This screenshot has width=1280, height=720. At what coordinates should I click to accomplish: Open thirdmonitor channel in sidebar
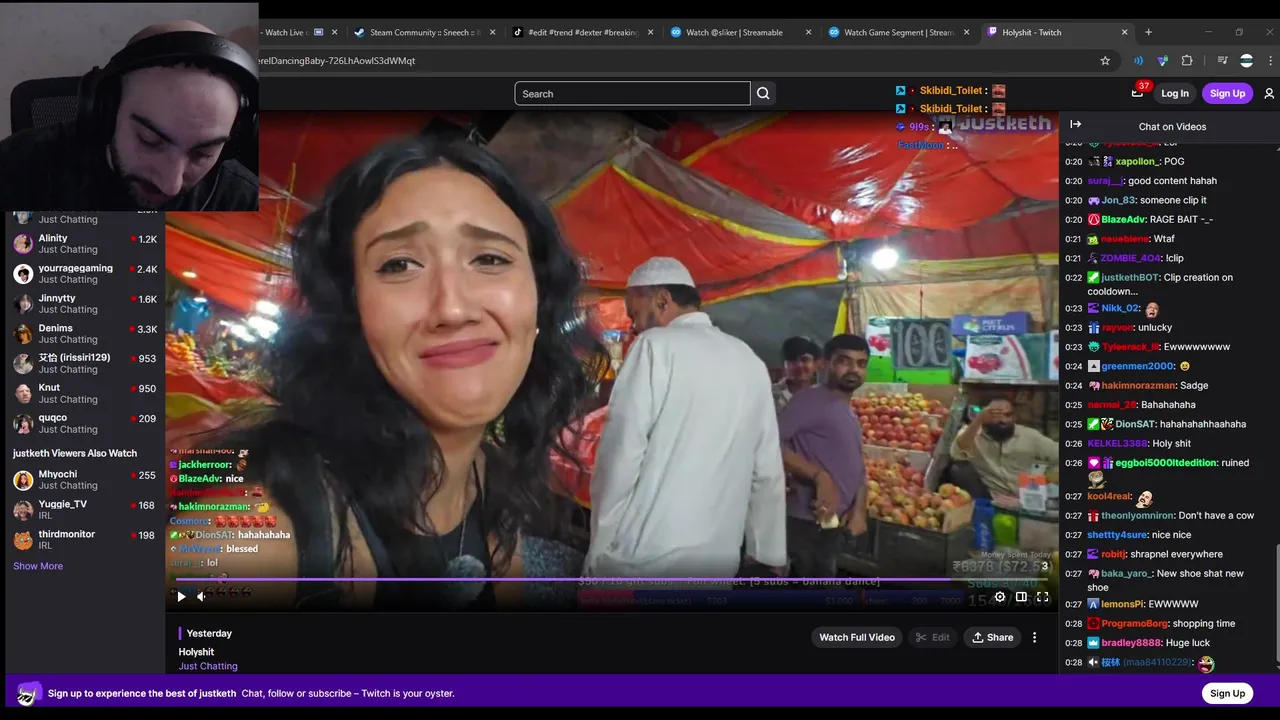(84, 540)
